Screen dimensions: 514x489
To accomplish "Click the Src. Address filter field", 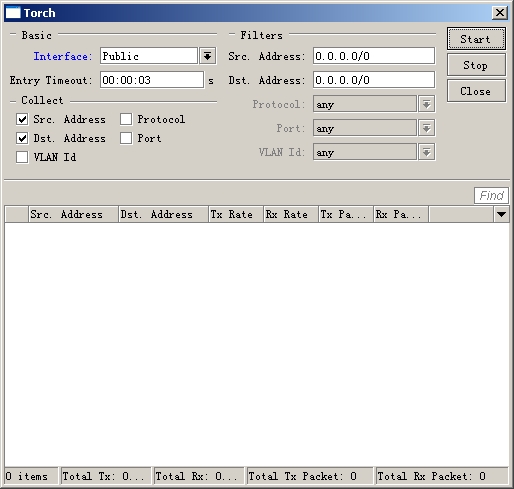I will pyautogui.click(x=374, y=56).
